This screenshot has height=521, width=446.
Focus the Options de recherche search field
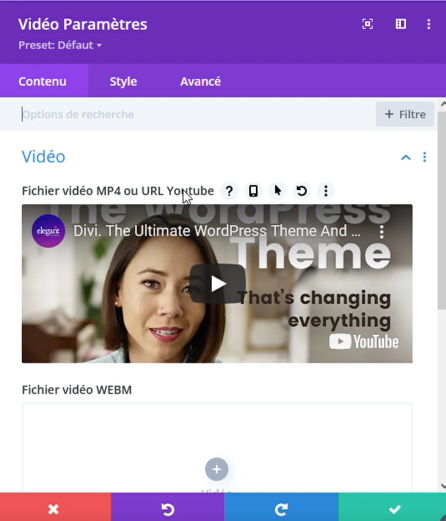pos(197,114)
